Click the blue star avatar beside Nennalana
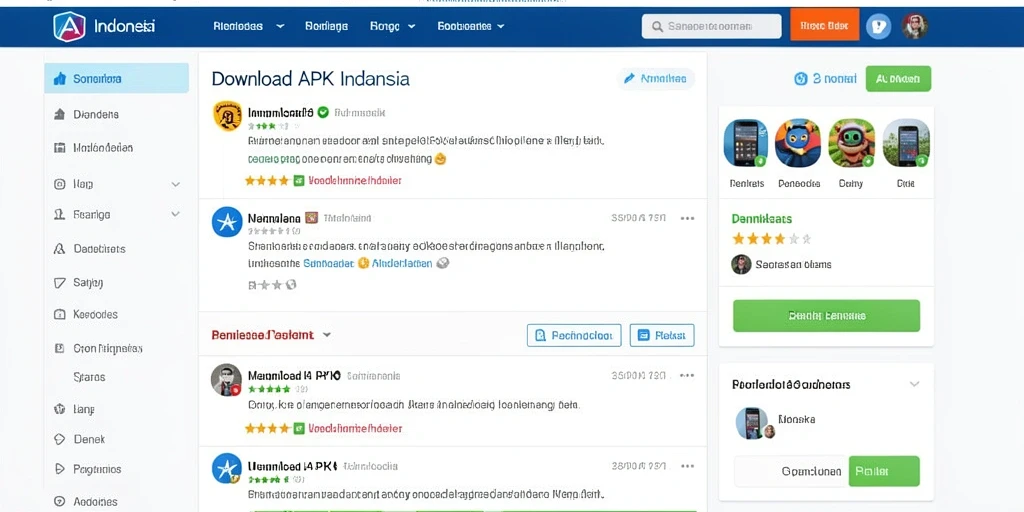Image resolution: width=1024 pixels, height=512 pixels. pos(227,222)
